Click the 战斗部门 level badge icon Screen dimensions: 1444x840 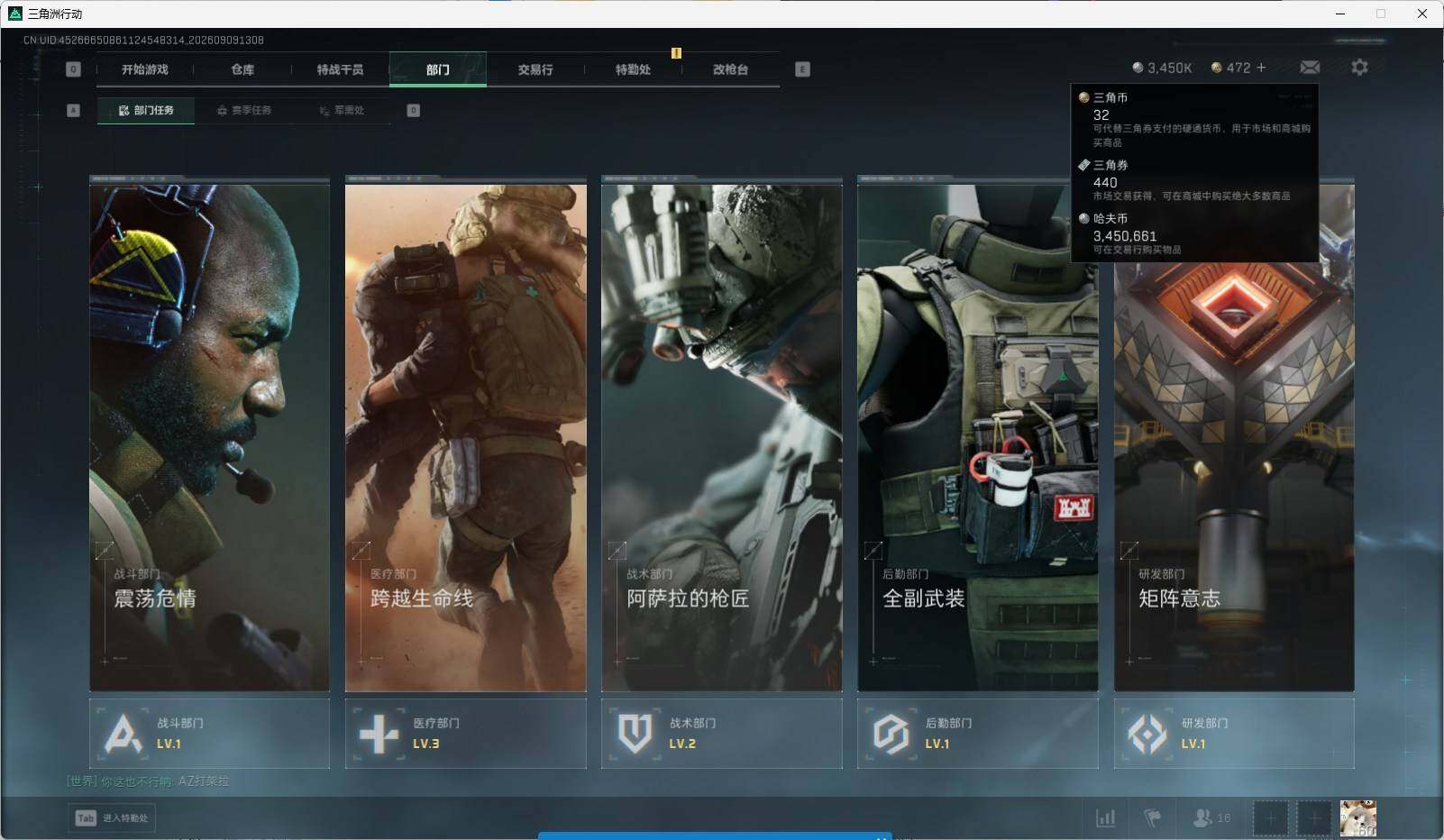coord(123,734)
